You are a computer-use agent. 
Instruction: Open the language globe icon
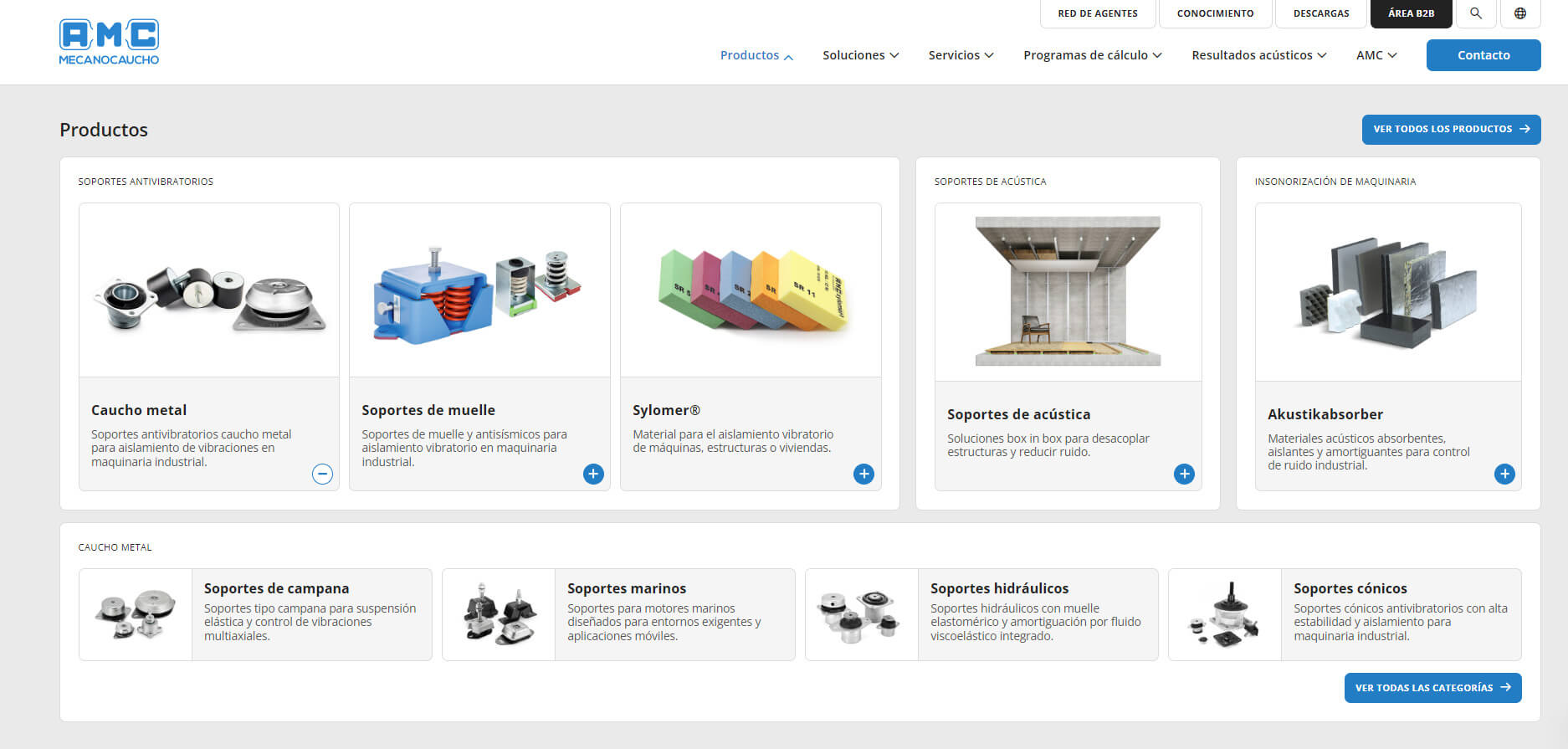[x=1520, y=13]
